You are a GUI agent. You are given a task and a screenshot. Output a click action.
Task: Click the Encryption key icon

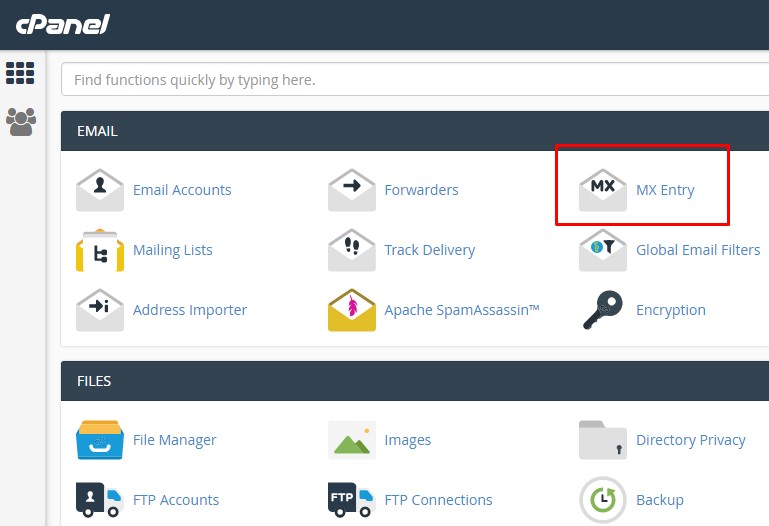(603, 310)
